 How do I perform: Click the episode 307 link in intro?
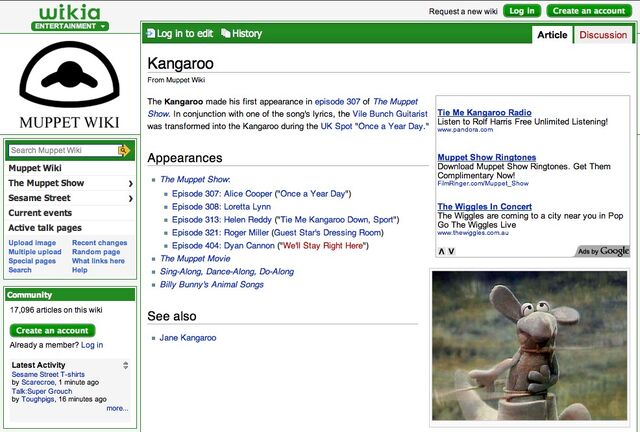click(337, 101)
